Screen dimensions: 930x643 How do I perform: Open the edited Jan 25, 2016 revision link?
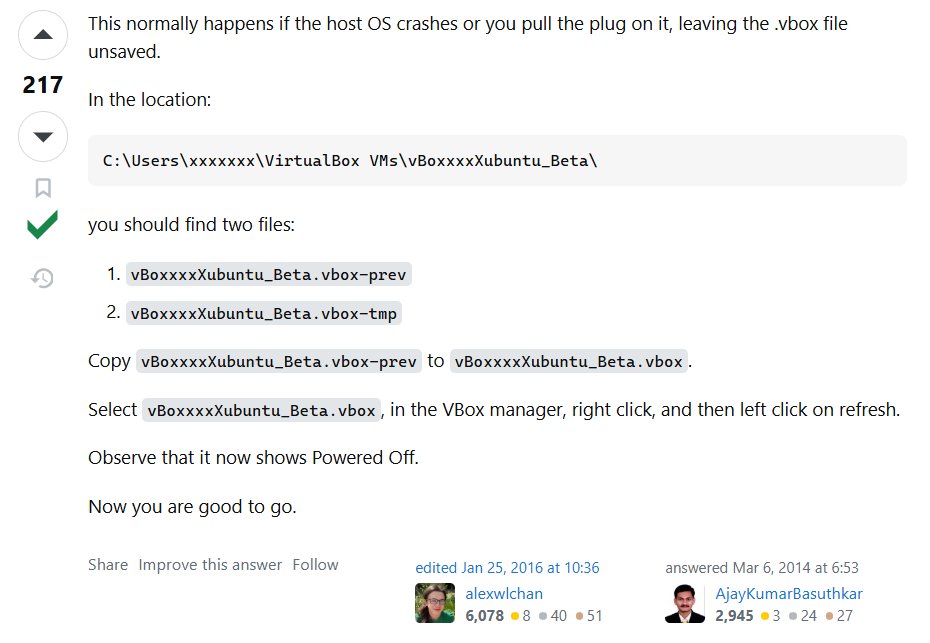click(x=507, y=568)
